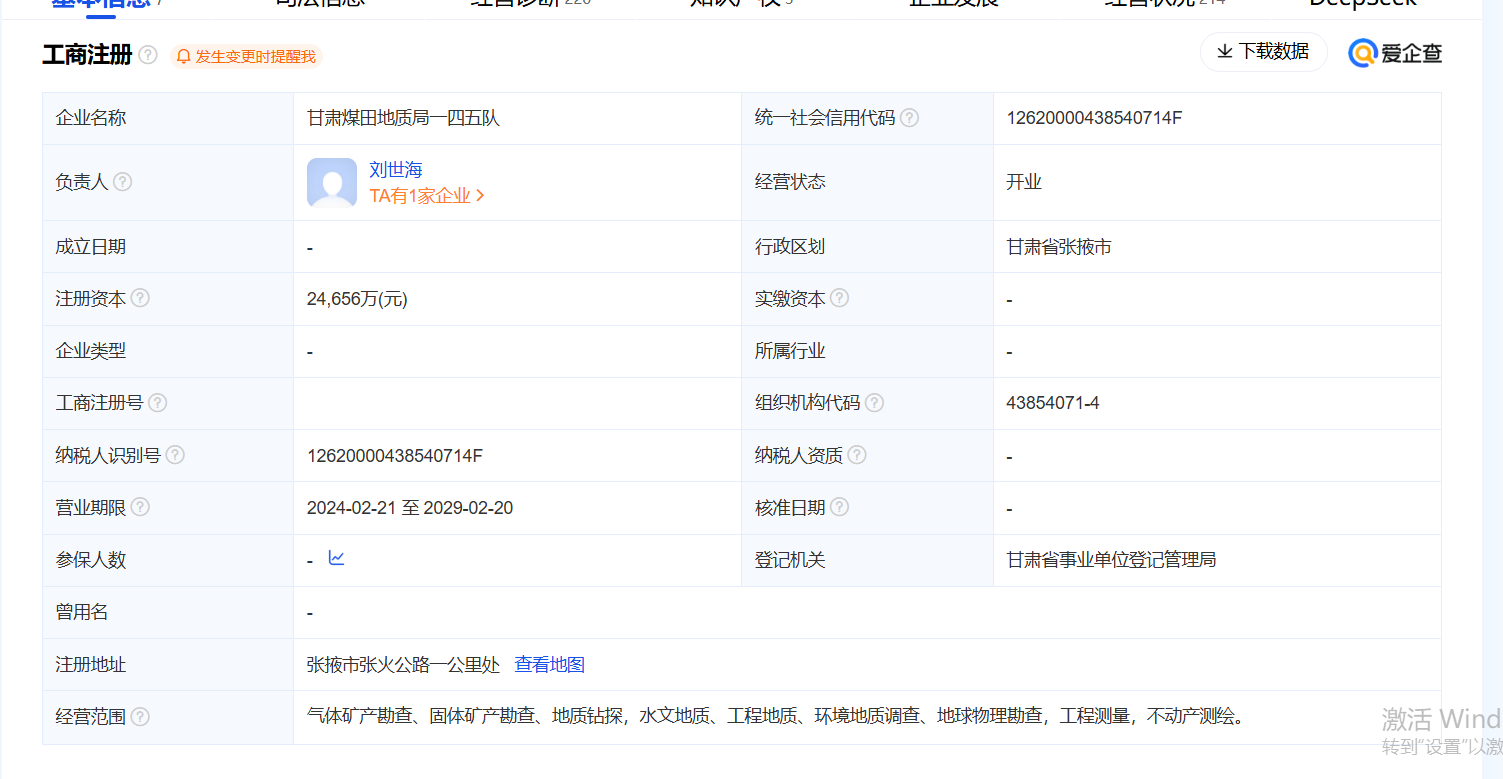Click the help icon beside 组织机构代码
The image size is (1503, 779).
pos(874,403)
